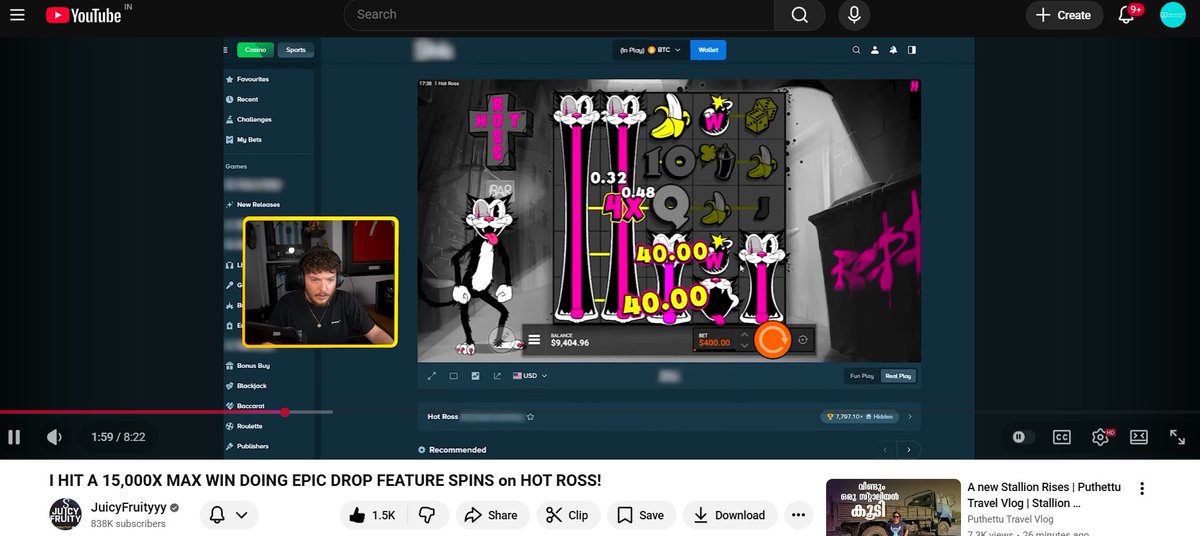Click My Bets in casino sidebar

[x=249, y=139]
